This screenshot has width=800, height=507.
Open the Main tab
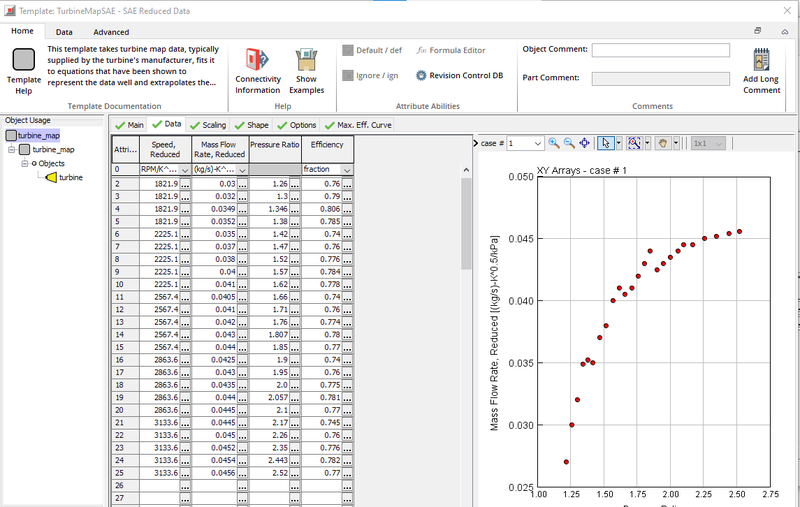[x=130, y=125]
